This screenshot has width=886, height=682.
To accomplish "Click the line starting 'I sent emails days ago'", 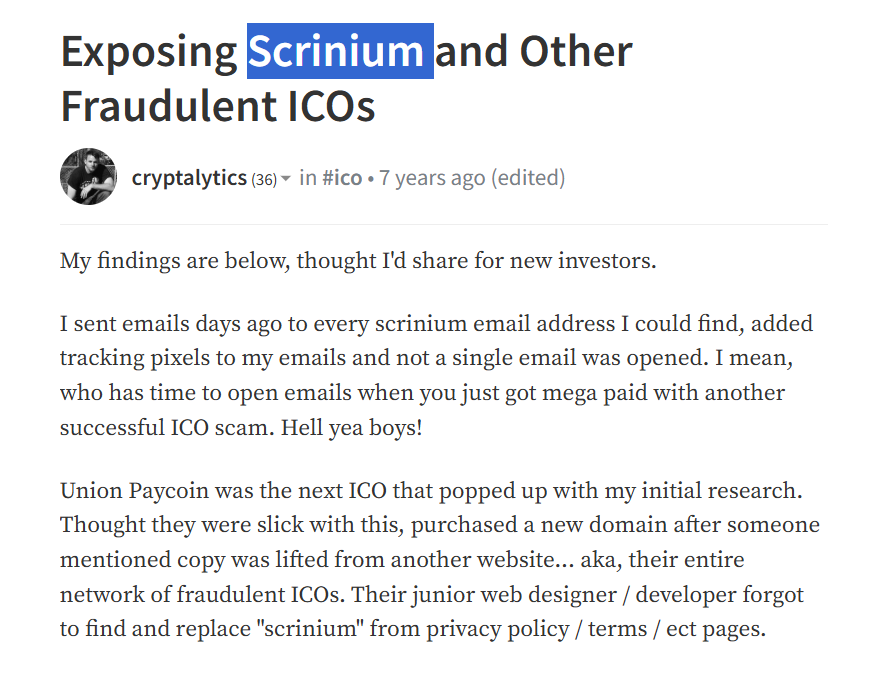I will (x=436, y=324).
